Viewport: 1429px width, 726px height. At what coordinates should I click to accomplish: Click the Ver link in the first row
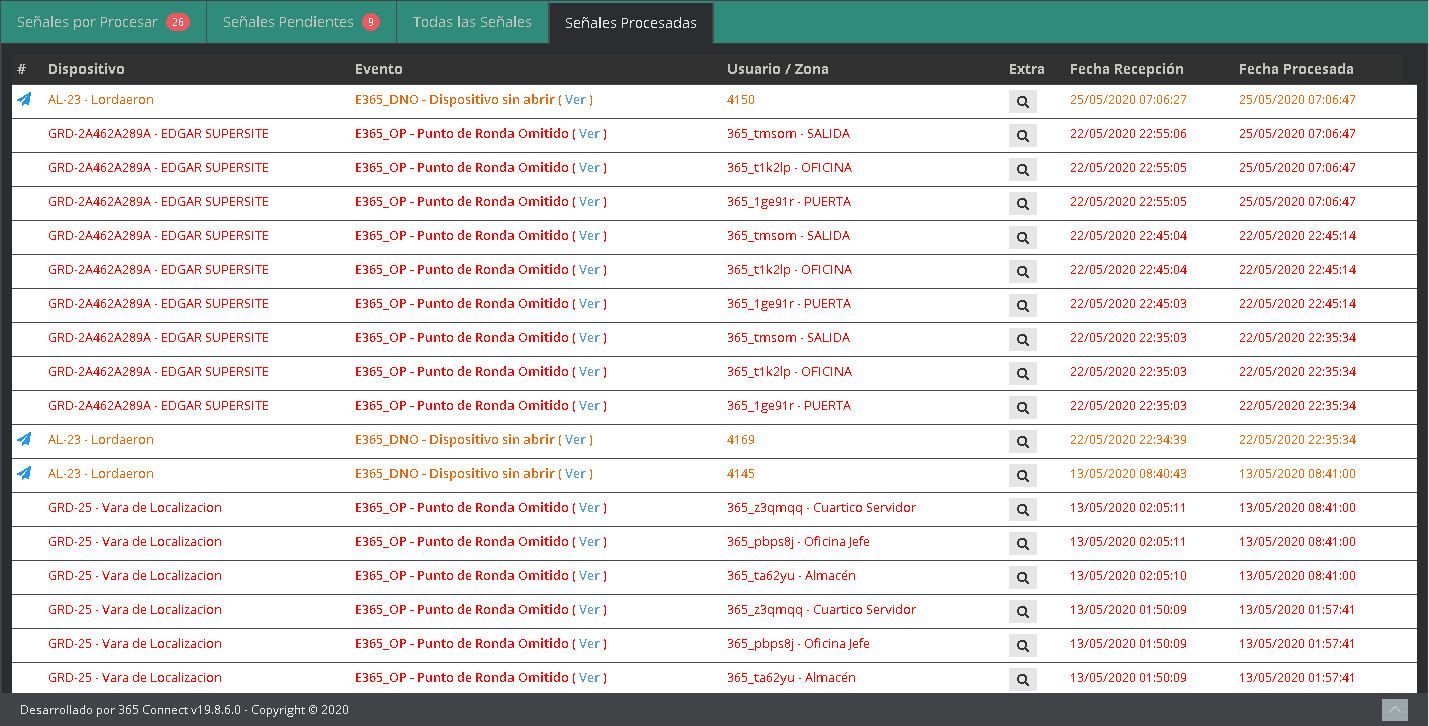tap(575, 100)
